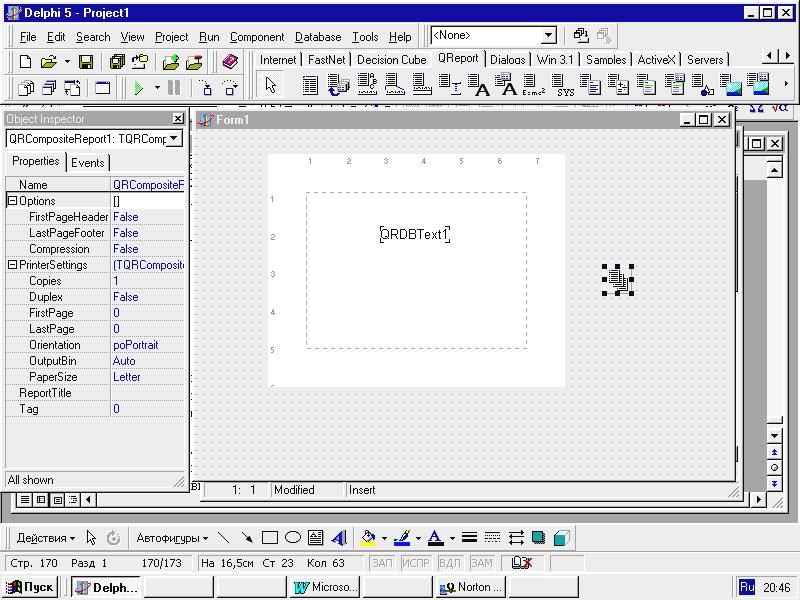Select the QRExpr component icon

pyautogui.click(x=534, y=85)
